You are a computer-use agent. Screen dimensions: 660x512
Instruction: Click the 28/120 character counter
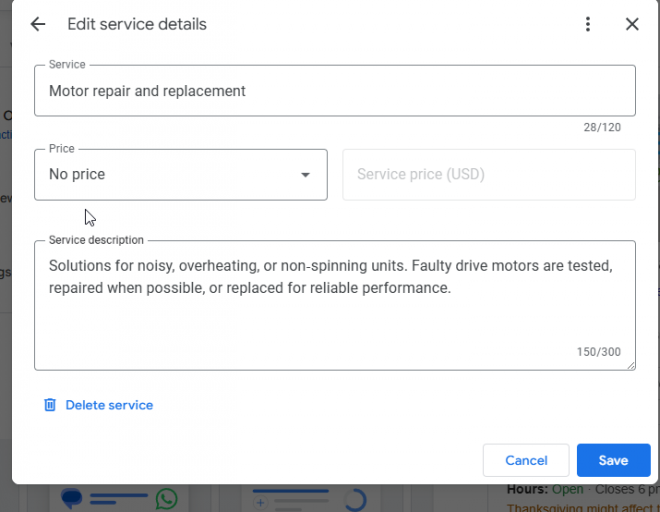(x=603, y=128)
